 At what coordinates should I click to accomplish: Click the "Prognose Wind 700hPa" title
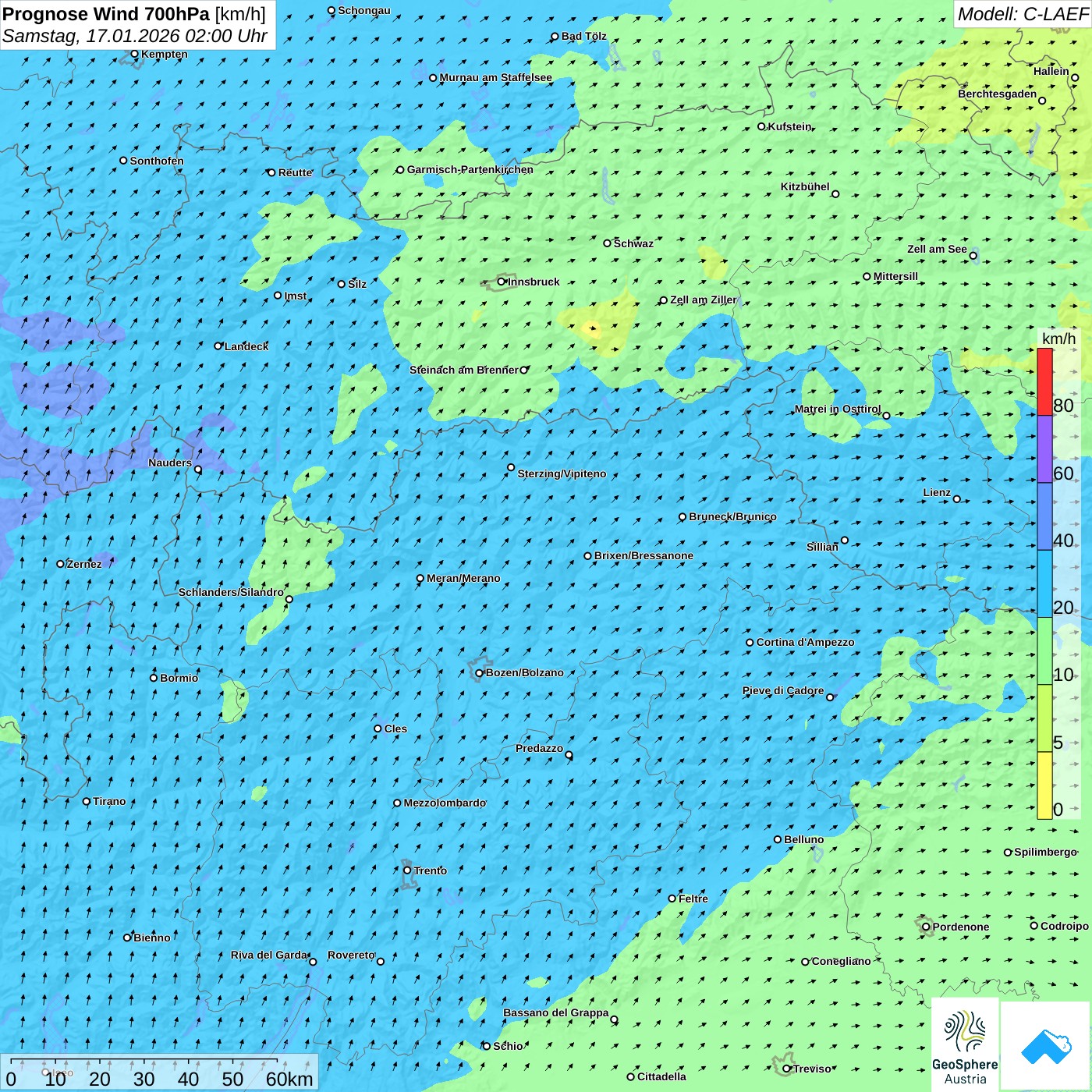(x=106, y=14)
